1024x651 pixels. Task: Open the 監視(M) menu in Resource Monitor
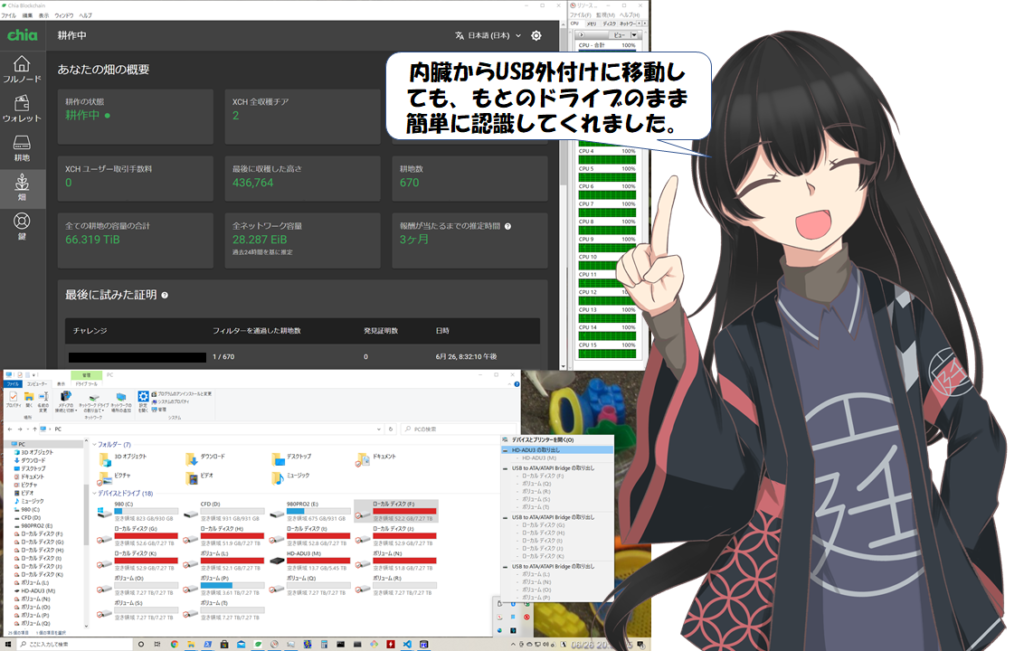click(x=605, y=14)
